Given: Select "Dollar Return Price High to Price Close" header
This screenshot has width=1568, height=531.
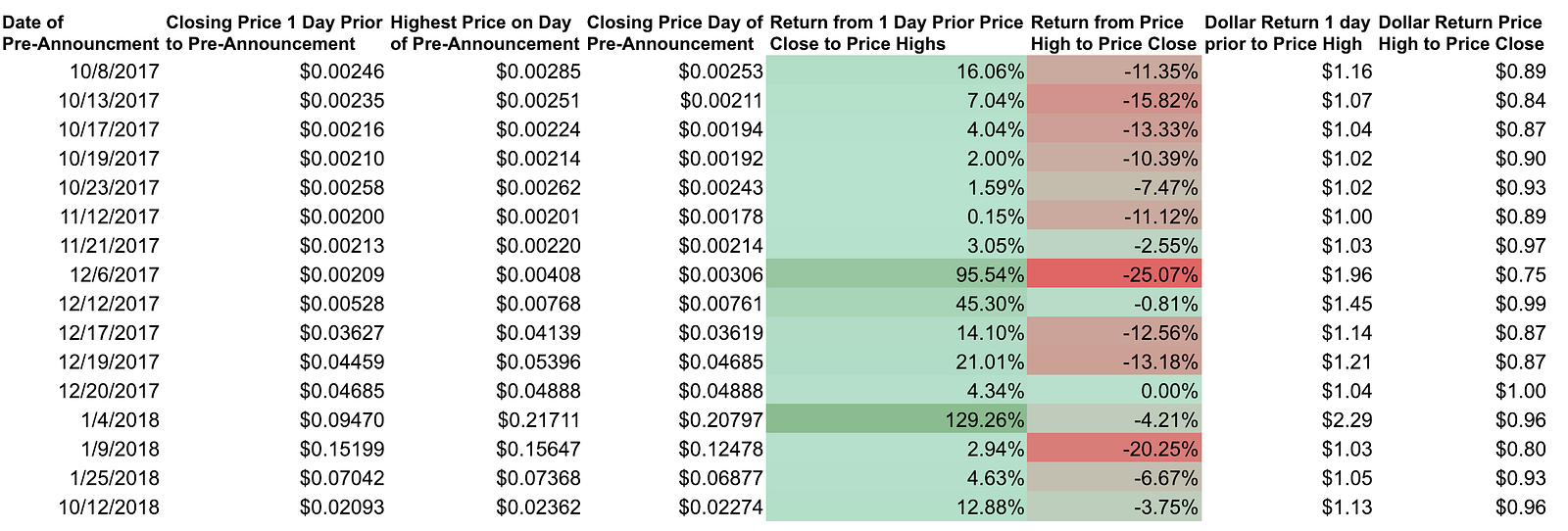Looking at the screenshot, I should pos(1460,33).
